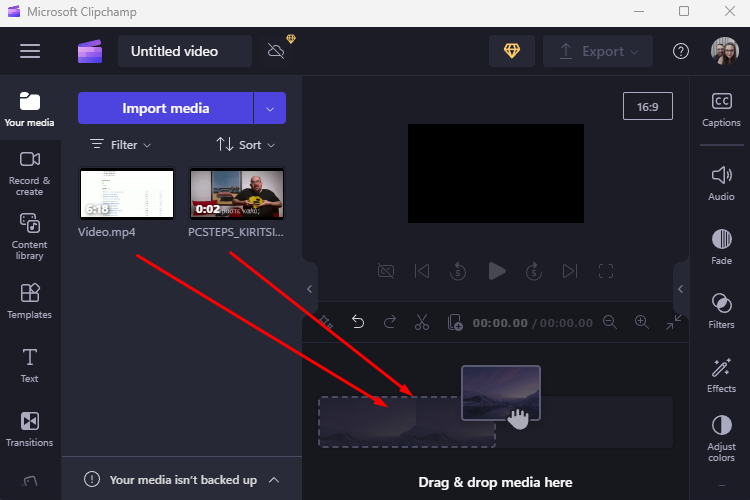
Task: Open the Transitions panel
Action: (30, 429)
